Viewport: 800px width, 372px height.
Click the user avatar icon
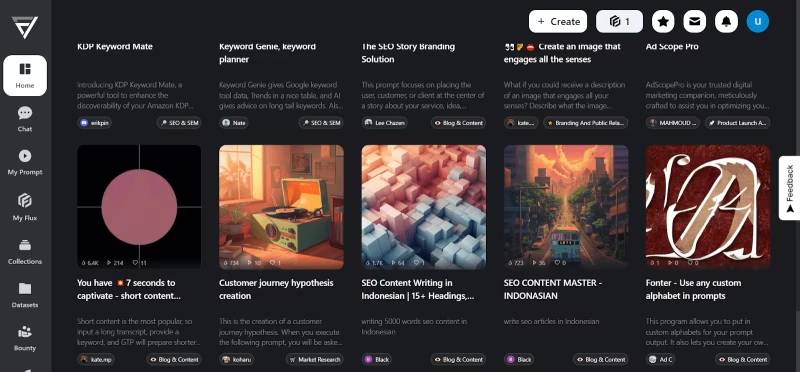pos(758,21)
